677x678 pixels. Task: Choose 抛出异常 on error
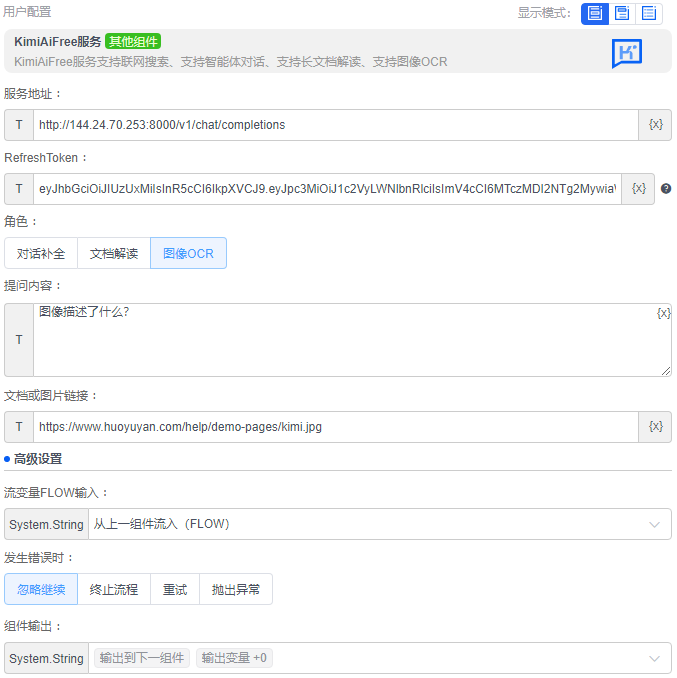(235, 589)
